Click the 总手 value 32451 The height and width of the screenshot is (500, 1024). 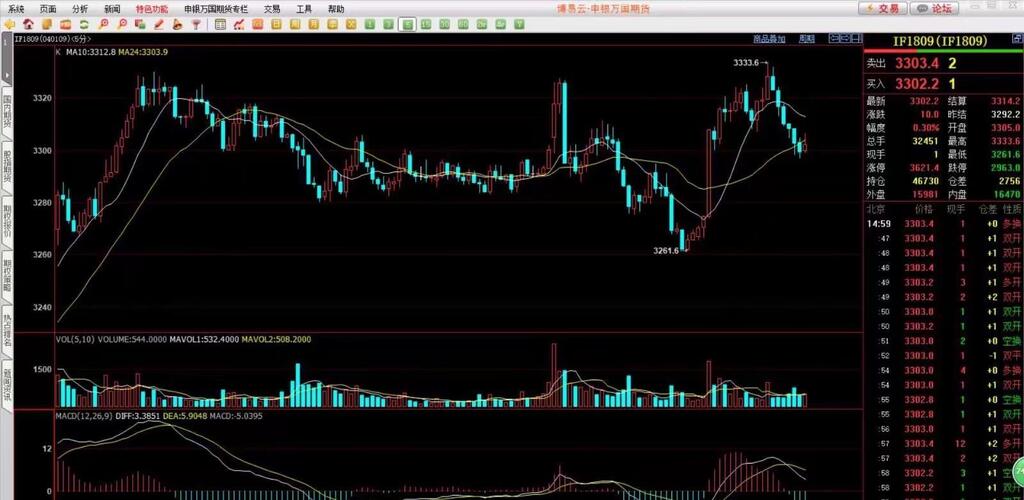925,141
